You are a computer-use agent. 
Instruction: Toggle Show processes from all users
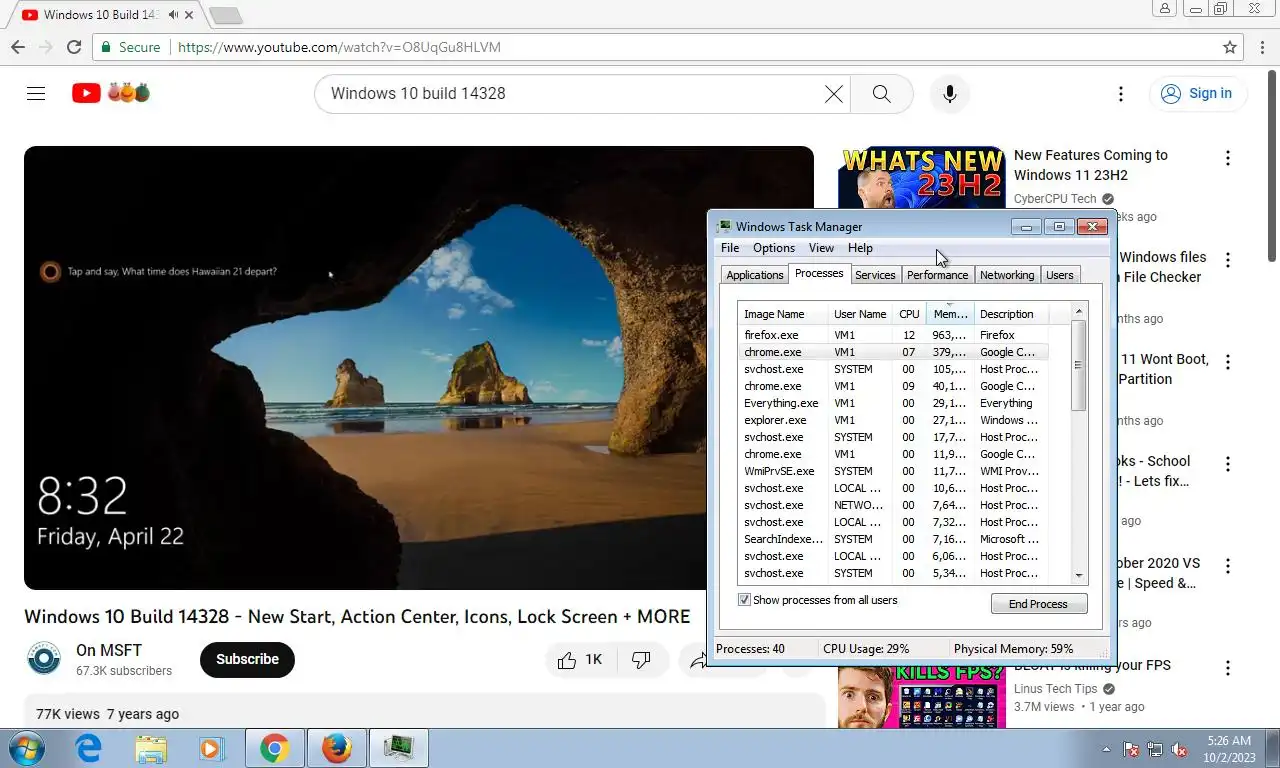pos(744,600)
